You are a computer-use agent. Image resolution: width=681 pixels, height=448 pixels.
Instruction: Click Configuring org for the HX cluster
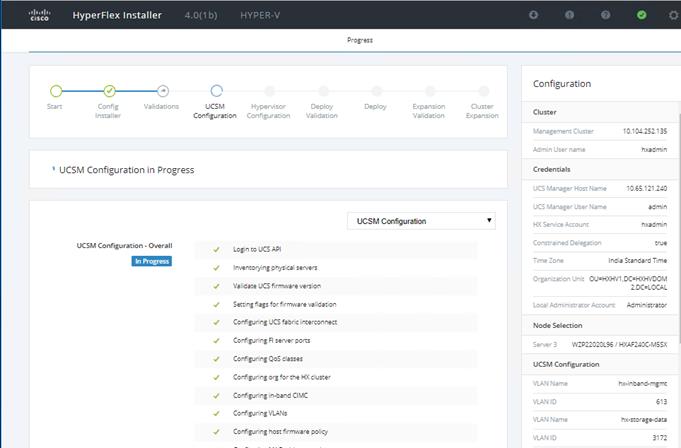click(x=281, y=377)
